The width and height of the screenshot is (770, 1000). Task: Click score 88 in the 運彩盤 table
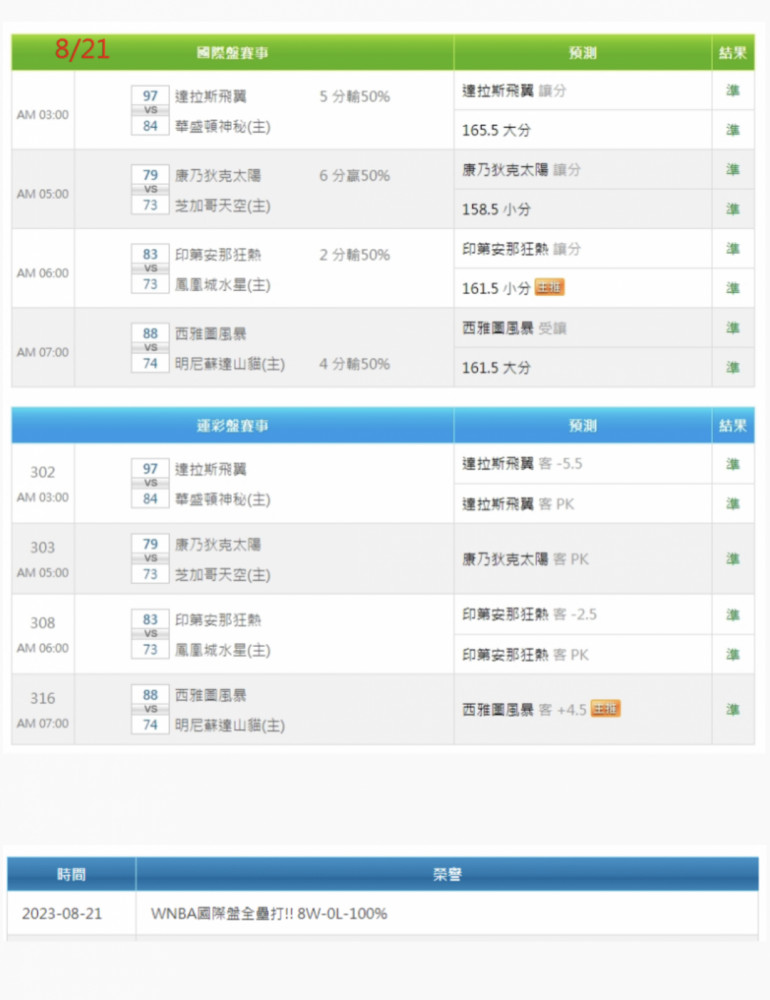(x=150, y=694)
